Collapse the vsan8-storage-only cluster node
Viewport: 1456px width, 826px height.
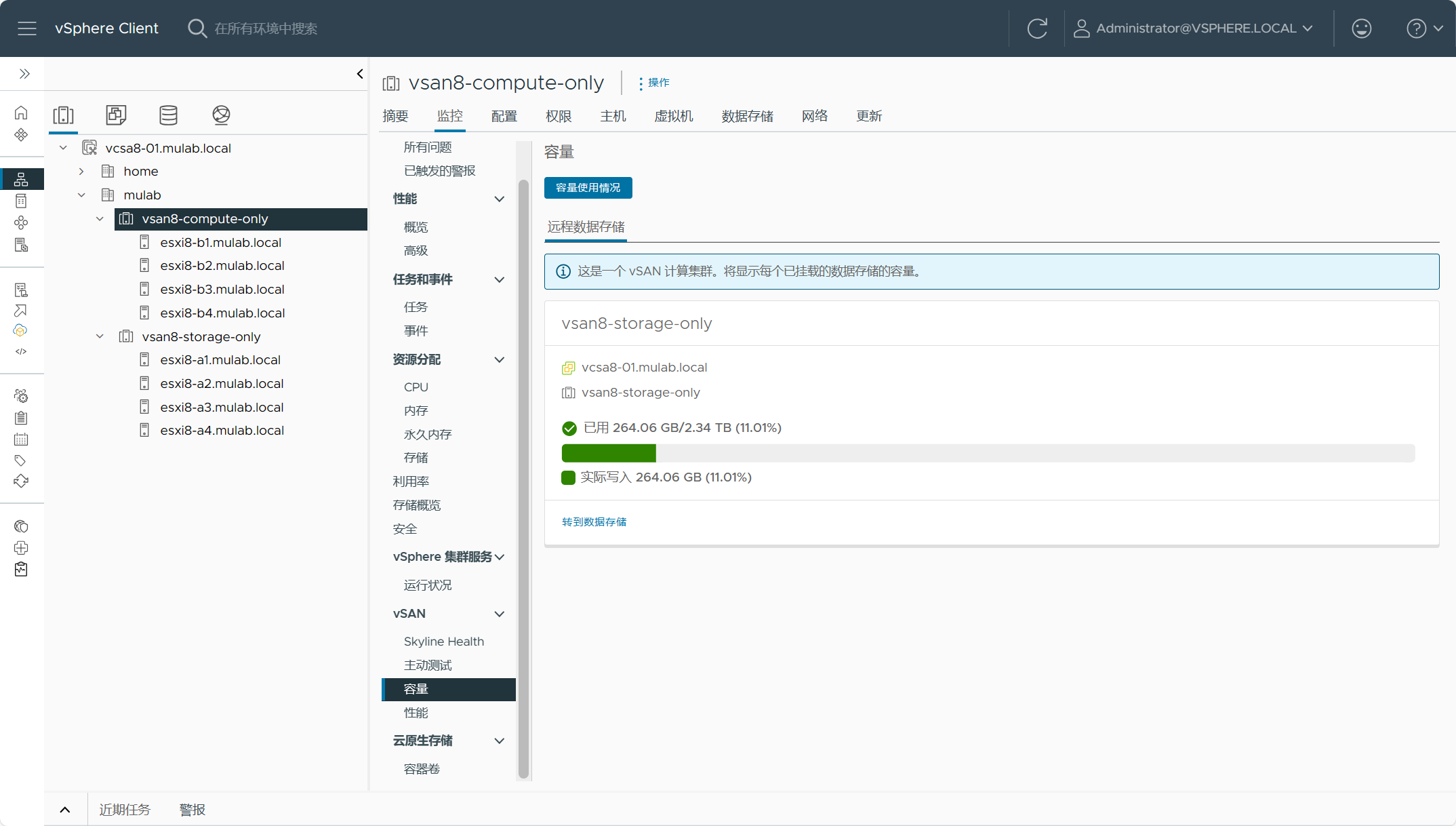click(100, 336)
